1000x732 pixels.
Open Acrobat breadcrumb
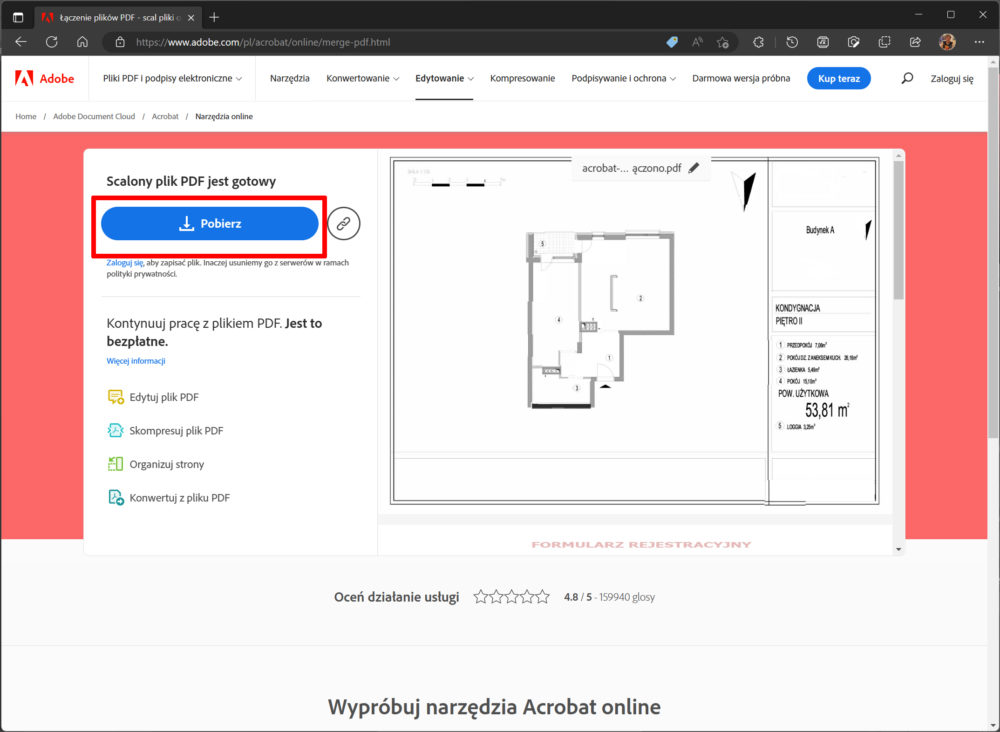click(x=165, y=117)
